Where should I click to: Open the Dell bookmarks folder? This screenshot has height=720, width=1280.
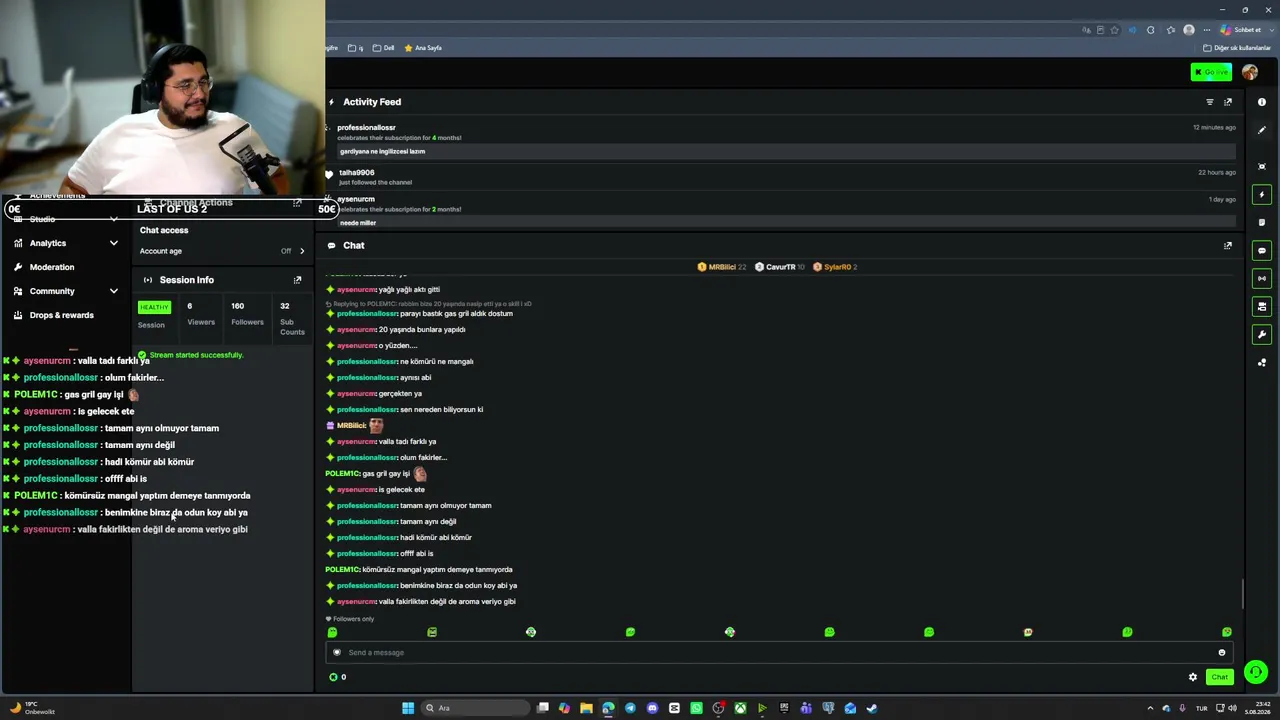[x=383, y=48]
